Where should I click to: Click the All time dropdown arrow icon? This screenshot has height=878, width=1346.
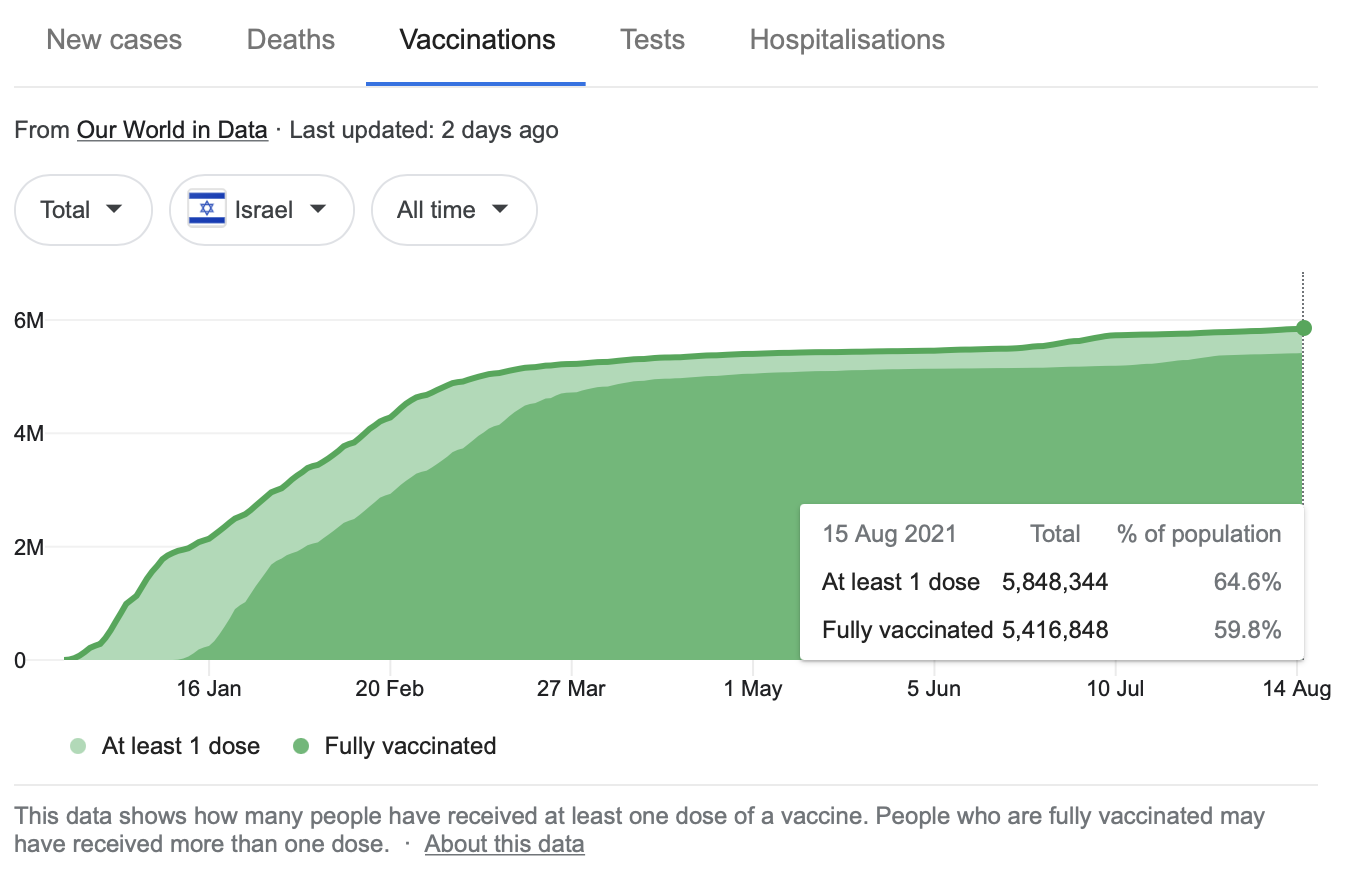point(500,209)
